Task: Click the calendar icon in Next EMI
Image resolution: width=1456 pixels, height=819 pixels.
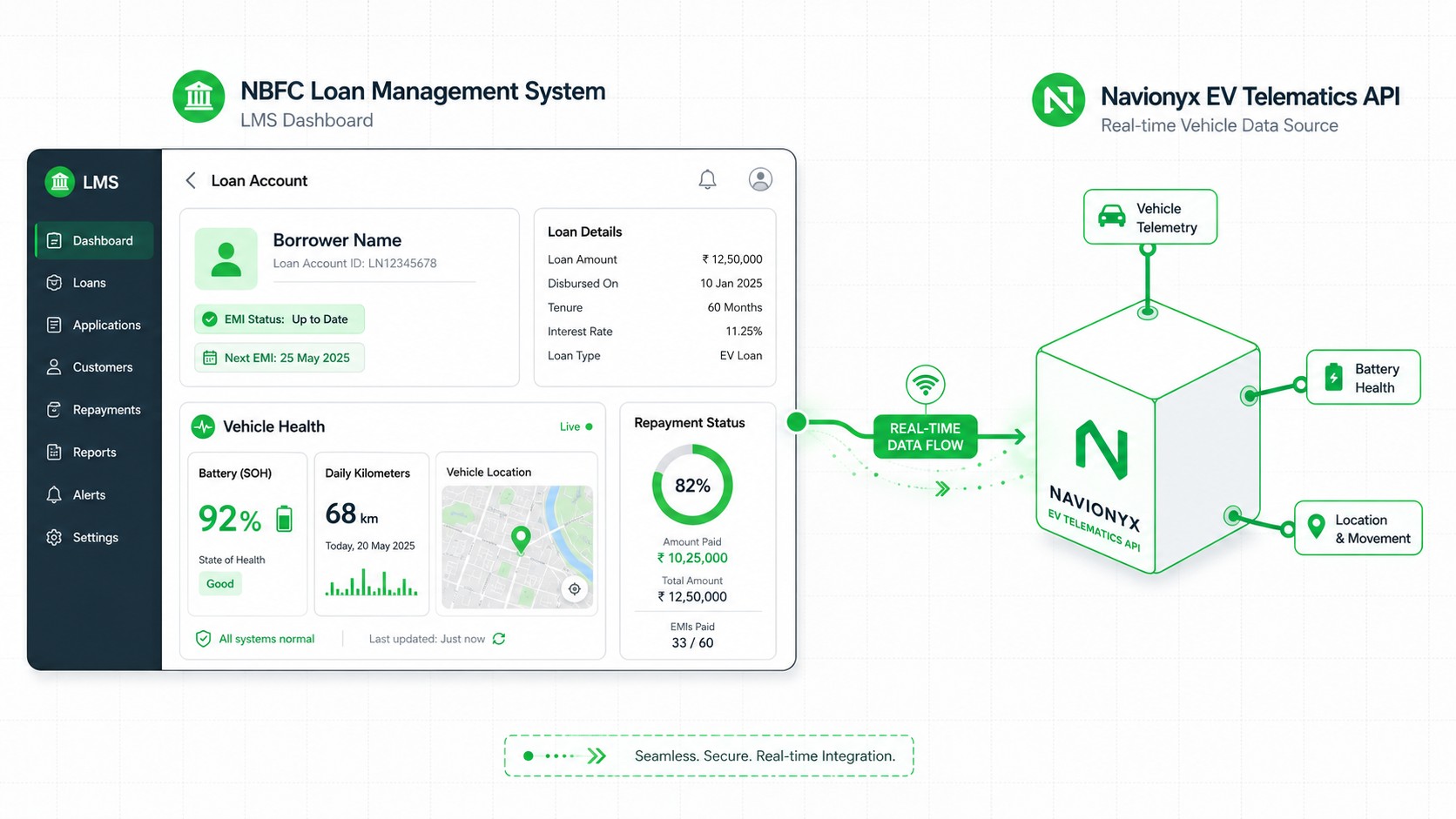Action: point(210,358)
